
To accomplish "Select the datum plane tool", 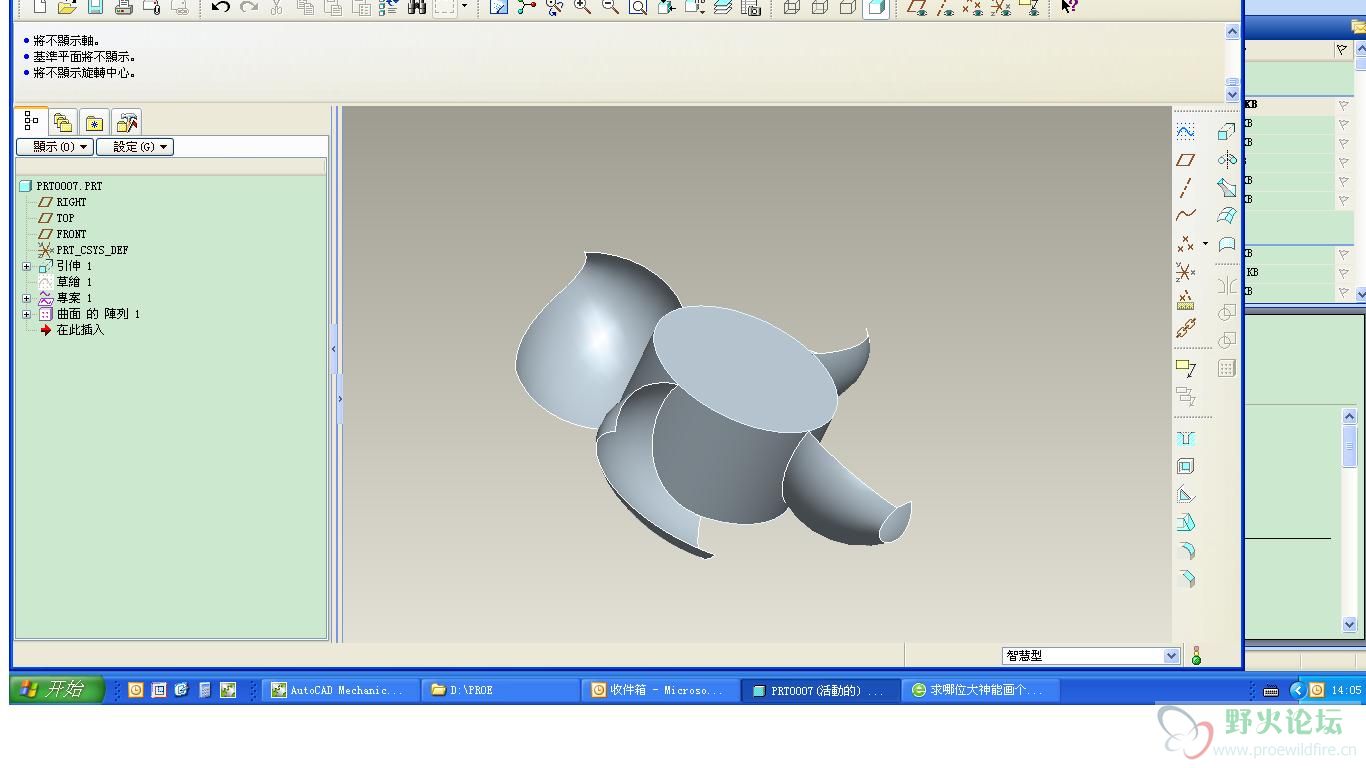I will tap(1186, 159).
